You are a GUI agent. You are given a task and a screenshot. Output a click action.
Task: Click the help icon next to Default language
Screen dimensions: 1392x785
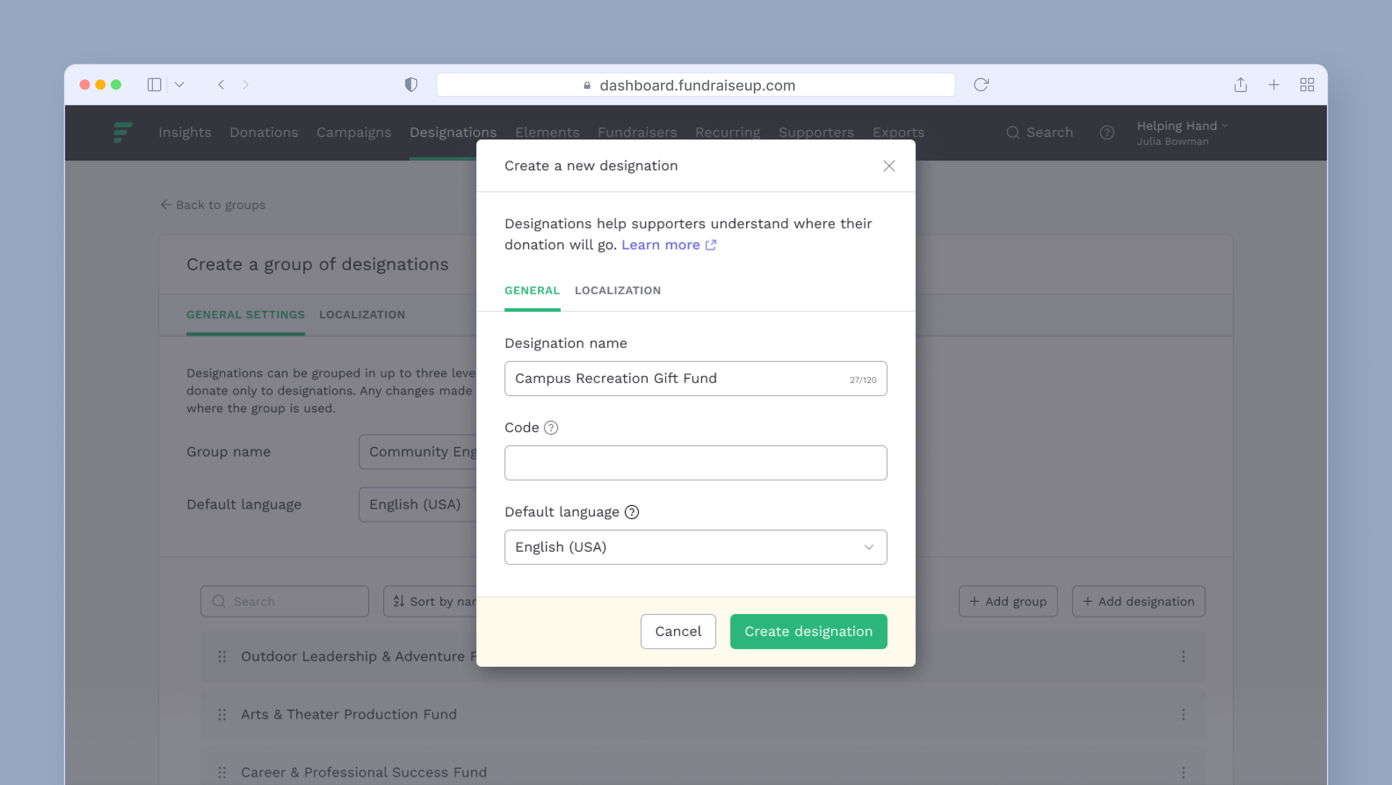click(631, 511)
